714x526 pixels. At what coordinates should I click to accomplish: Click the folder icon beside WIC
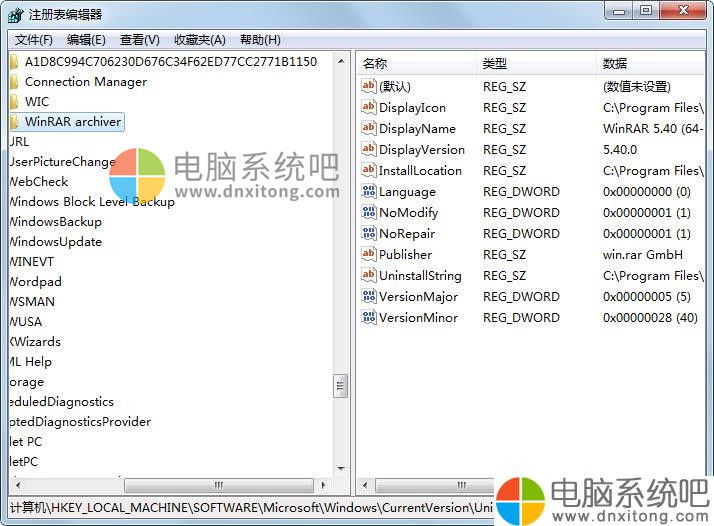[x=14, y=102]
